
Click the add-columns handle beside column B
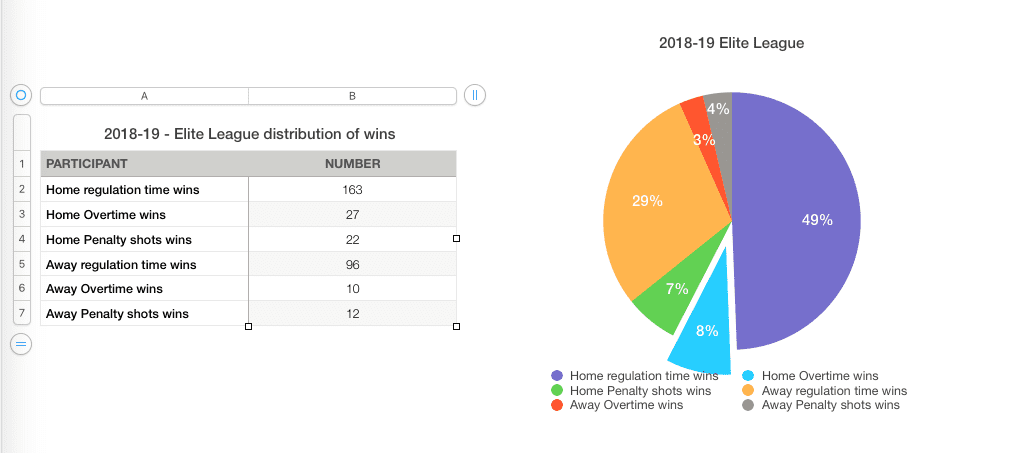tap(475, 95)
